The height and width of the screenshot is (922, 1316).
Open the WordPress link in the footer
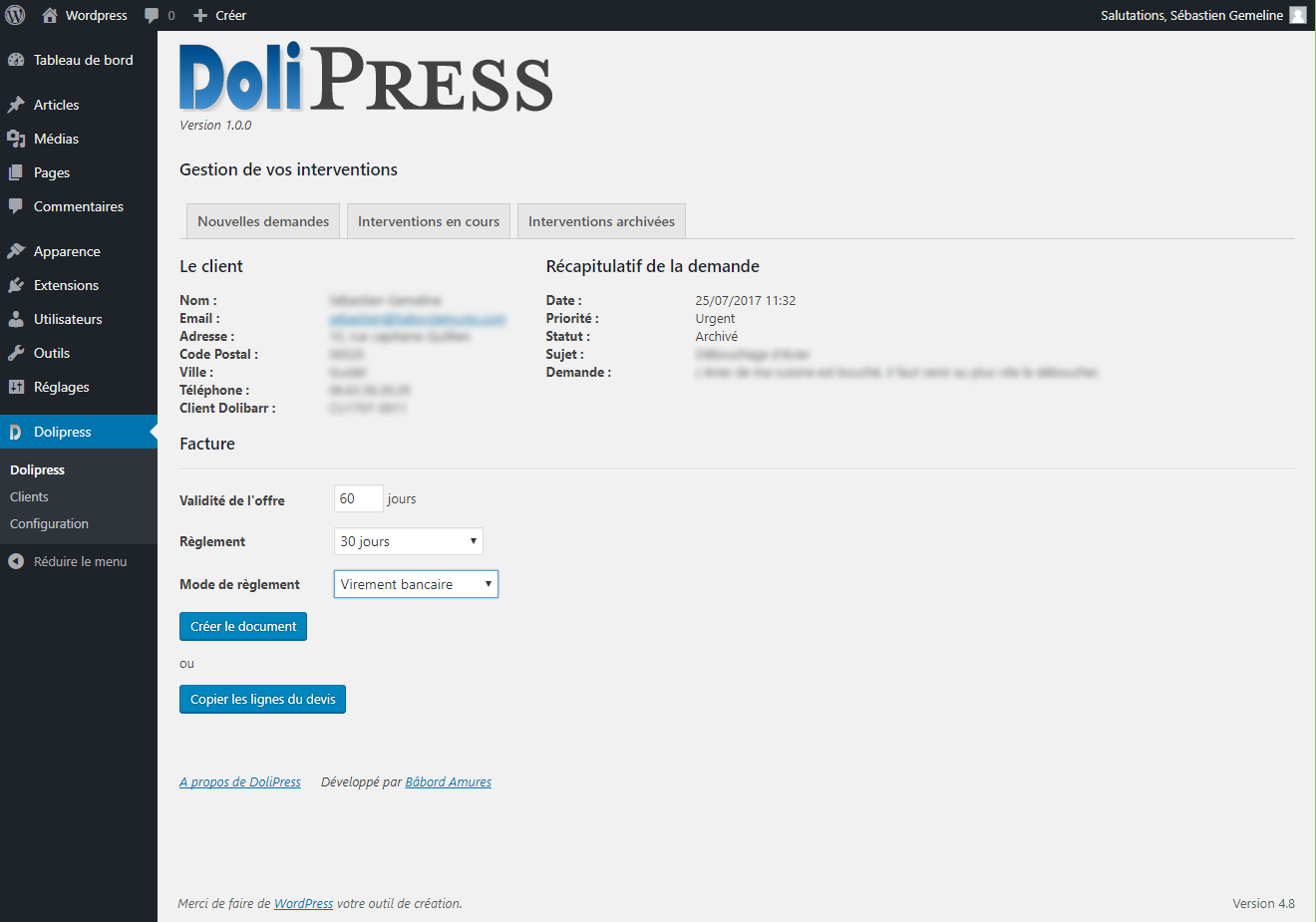click(x=303, y=903)
